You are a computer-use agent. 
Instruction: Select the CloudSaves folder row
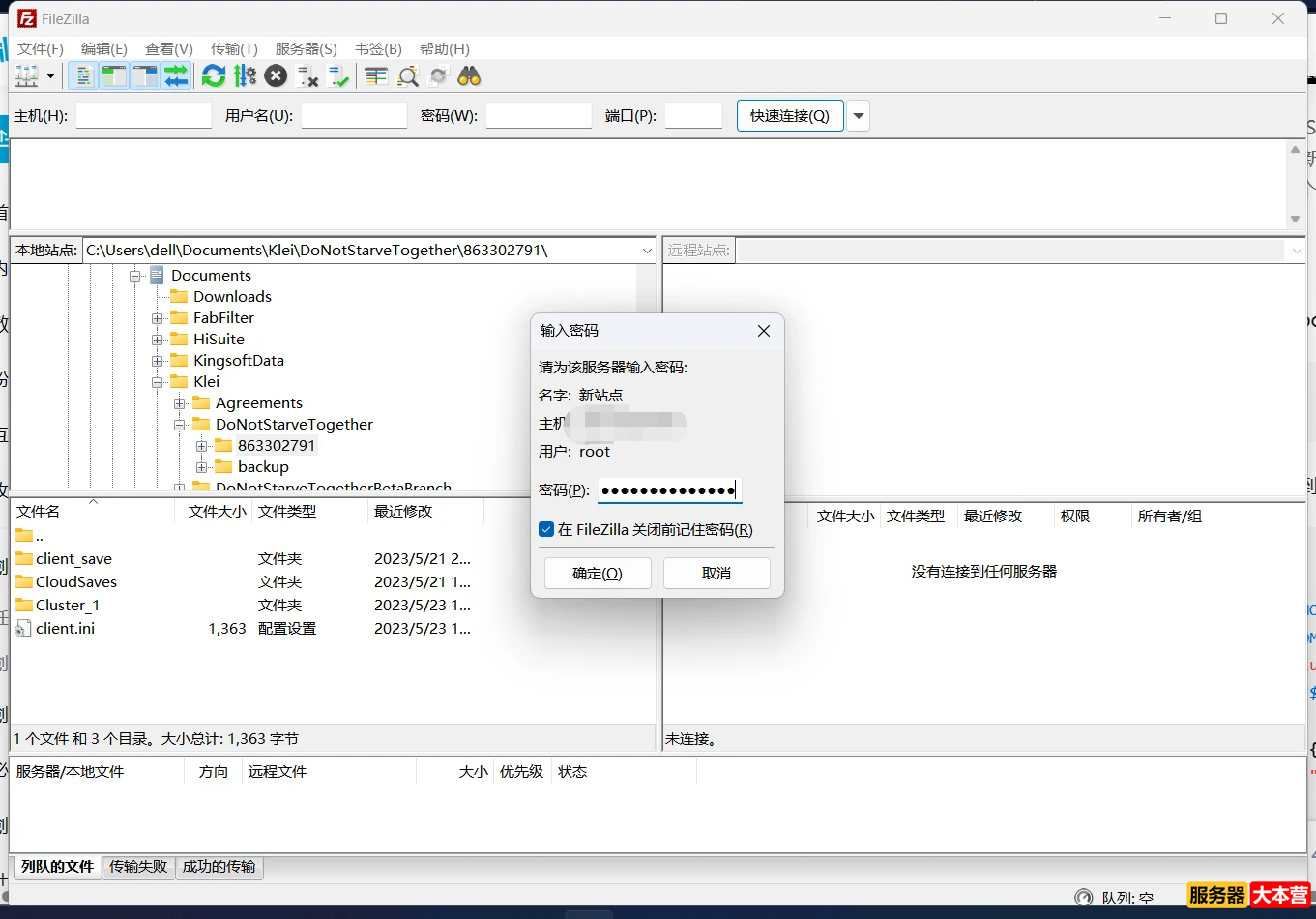coord(245,581)
